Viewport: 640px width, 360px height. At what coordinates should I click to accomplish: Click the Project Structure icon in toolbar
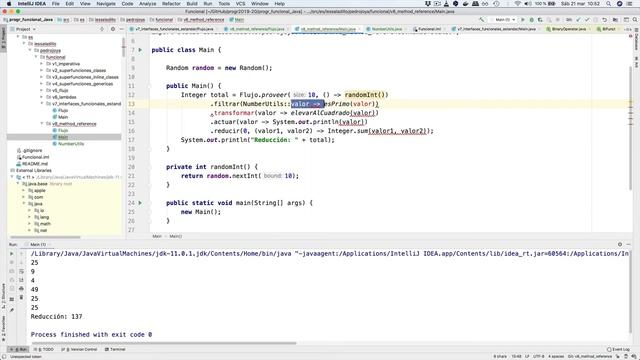(615, 20)
